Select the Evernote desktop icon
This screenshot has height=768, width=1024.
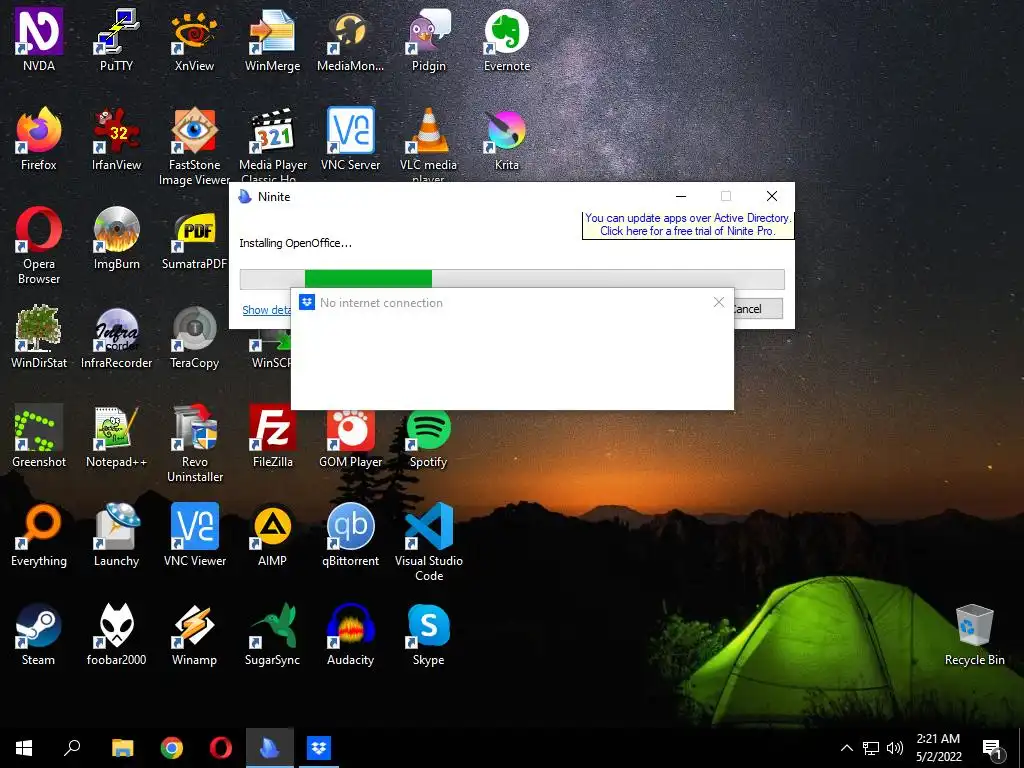[x=507, y=39]
